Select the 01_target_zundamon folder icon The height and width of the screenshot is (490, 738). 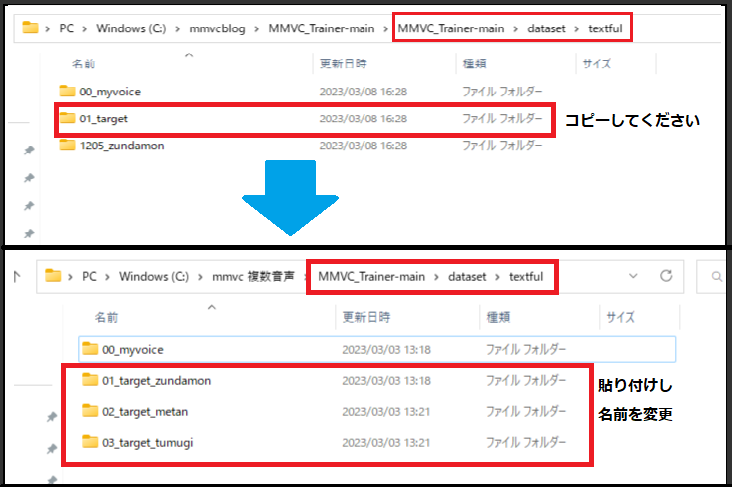tap(90, 379)
